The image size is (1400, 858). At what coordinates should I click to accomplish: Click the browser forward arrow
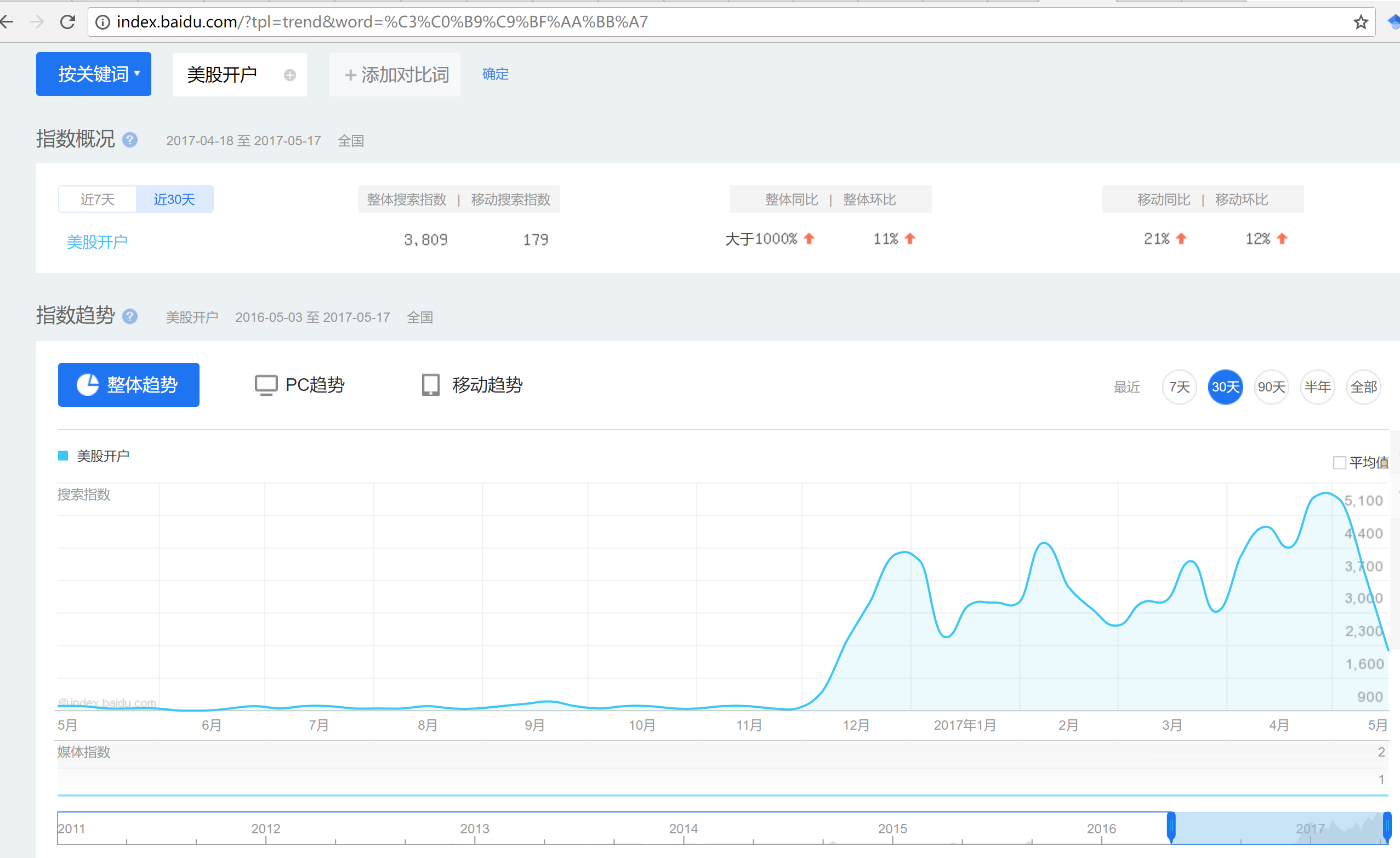37,22
